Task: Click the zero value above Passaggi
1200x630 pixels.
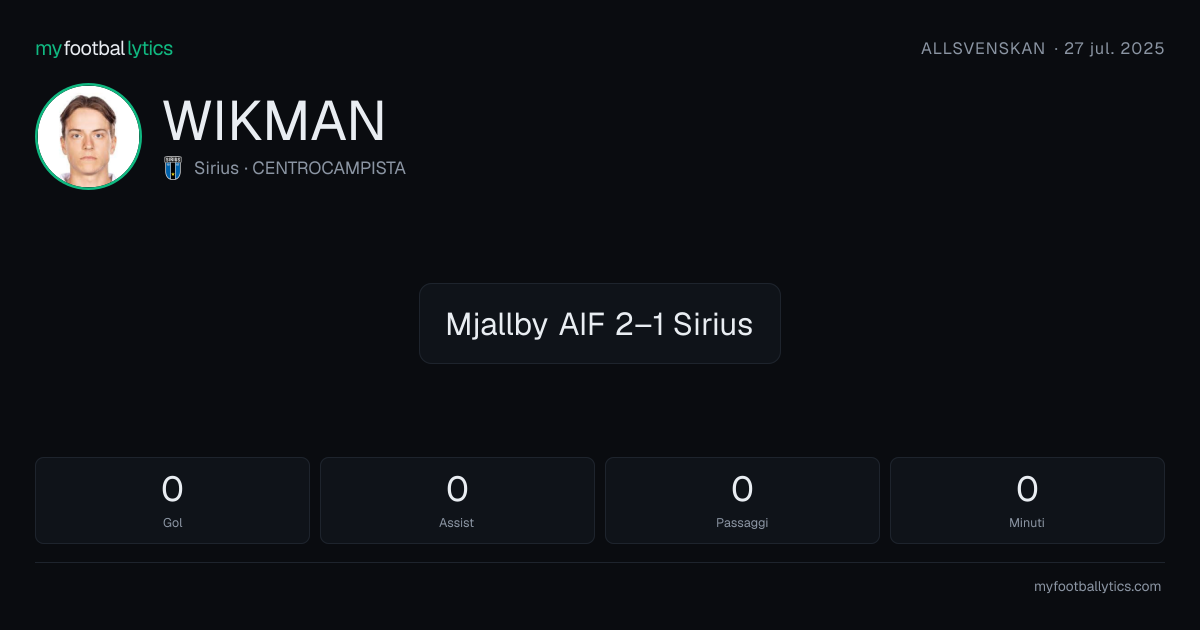Action: tap(742, 489)
